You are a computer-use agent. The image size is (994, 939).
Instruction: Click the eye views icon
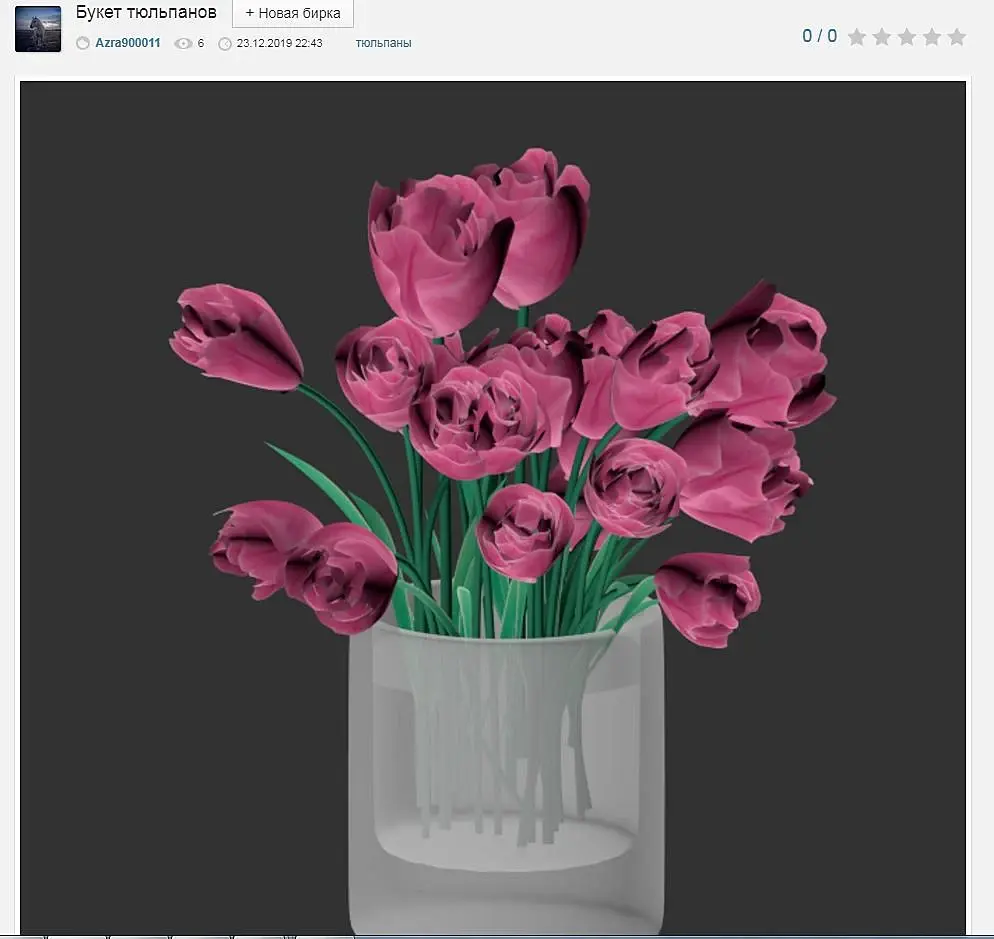pyautogui.click(x=183, y=43)
